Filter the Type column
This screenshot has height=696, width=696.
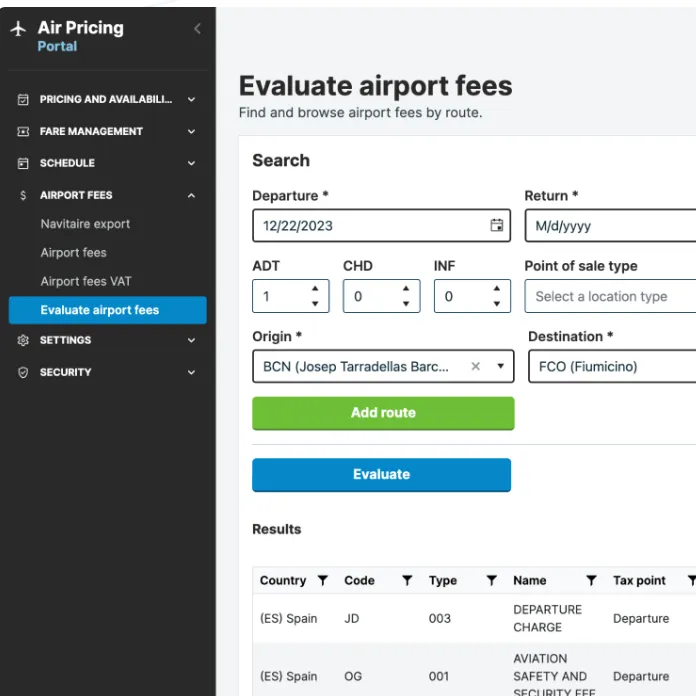click(x=491, y=580)
